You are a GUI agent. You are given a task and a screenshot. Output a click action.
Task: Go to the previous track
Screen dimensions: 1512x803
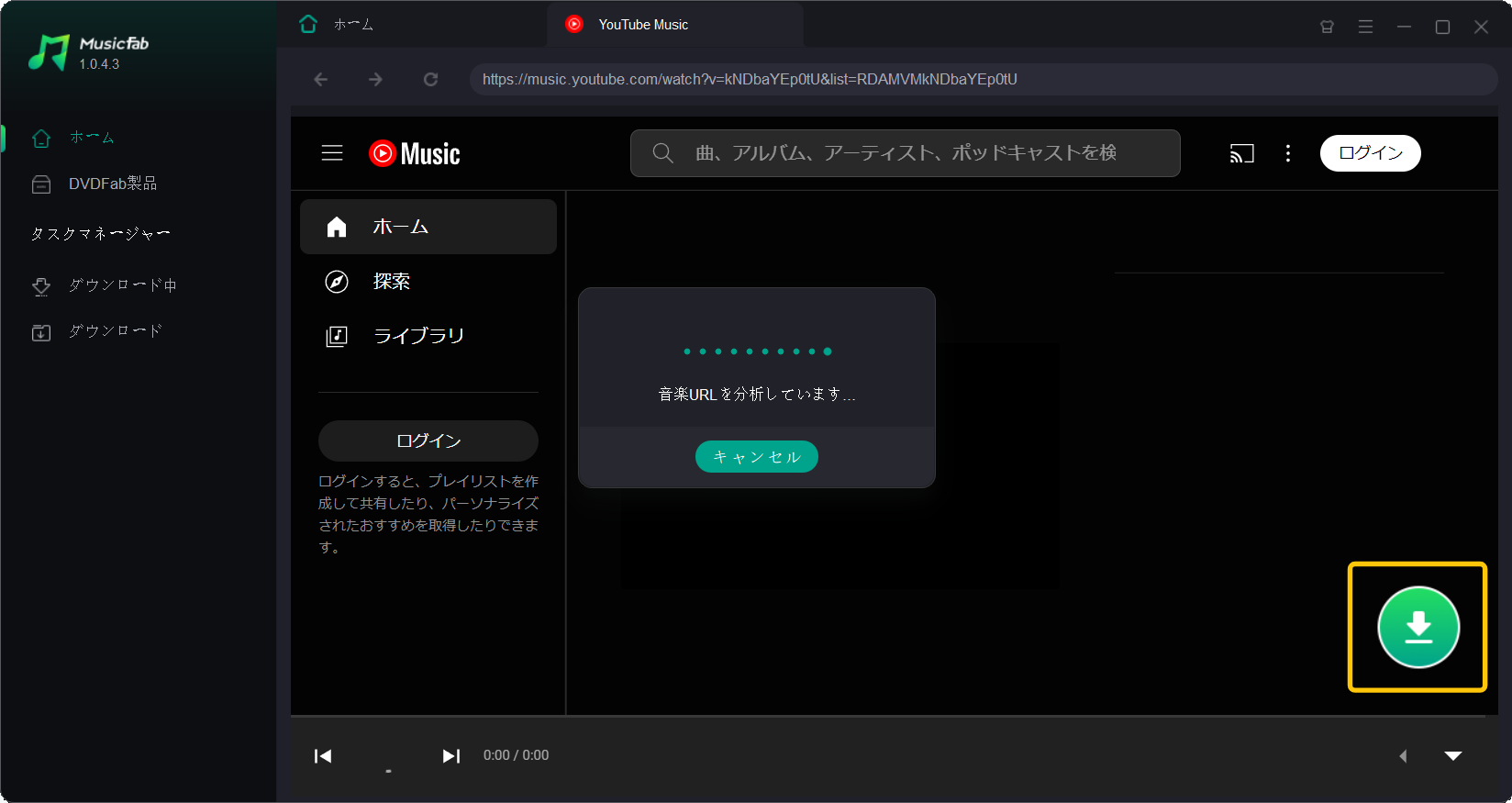323,756
